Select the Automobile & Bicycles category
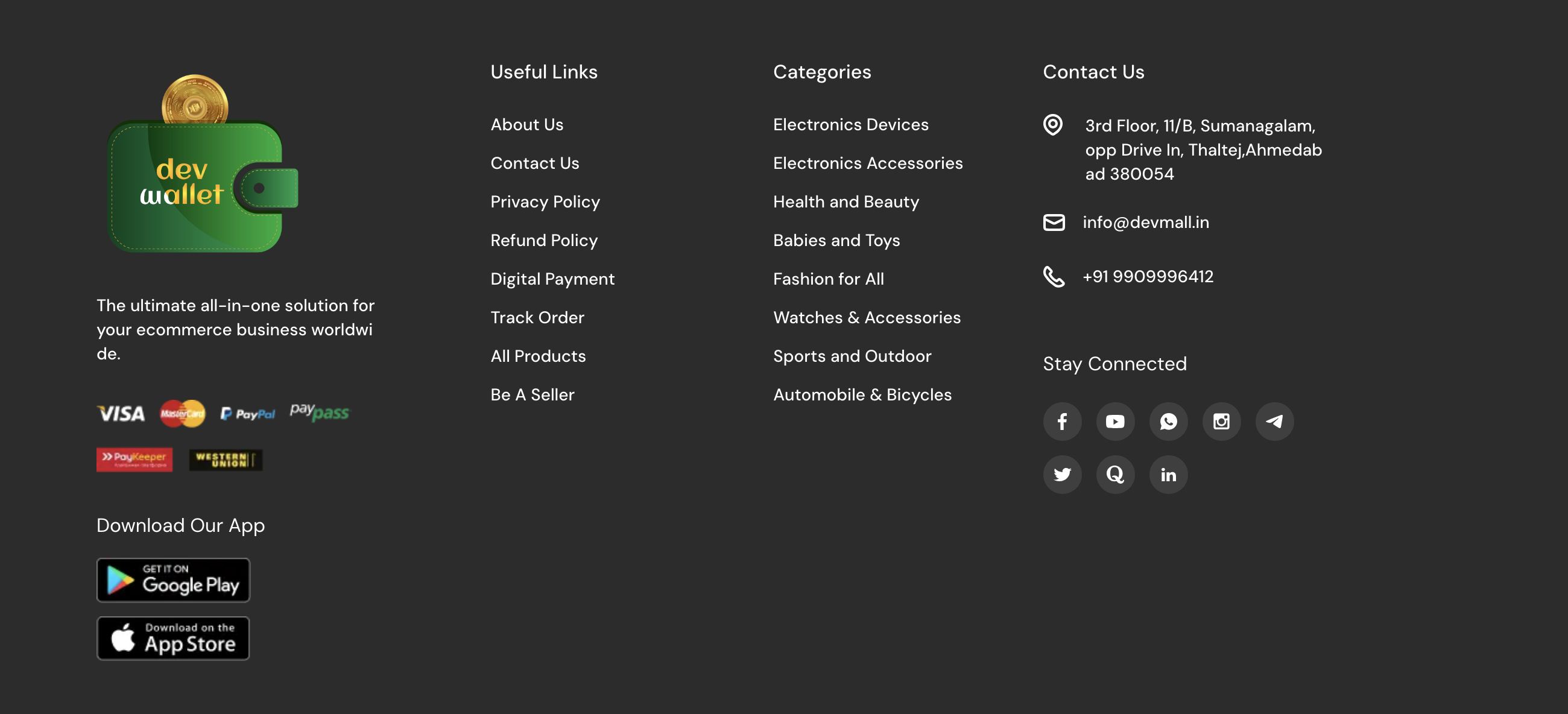Image resolution: width=1568 pixels, height=714 pixels. pyautogui.click(x=862, y=394)
